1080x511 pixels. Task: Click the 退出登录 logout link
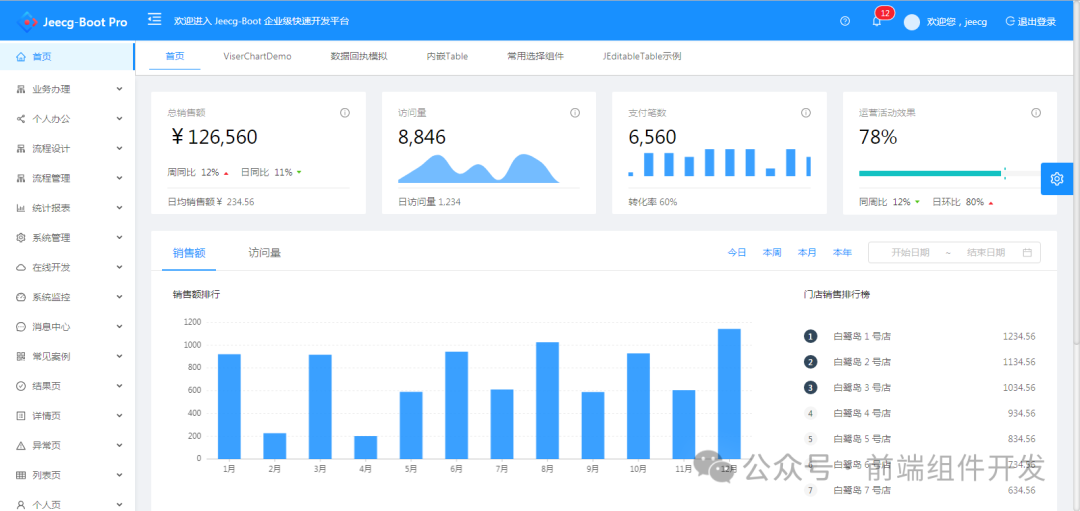(1030, 21)
